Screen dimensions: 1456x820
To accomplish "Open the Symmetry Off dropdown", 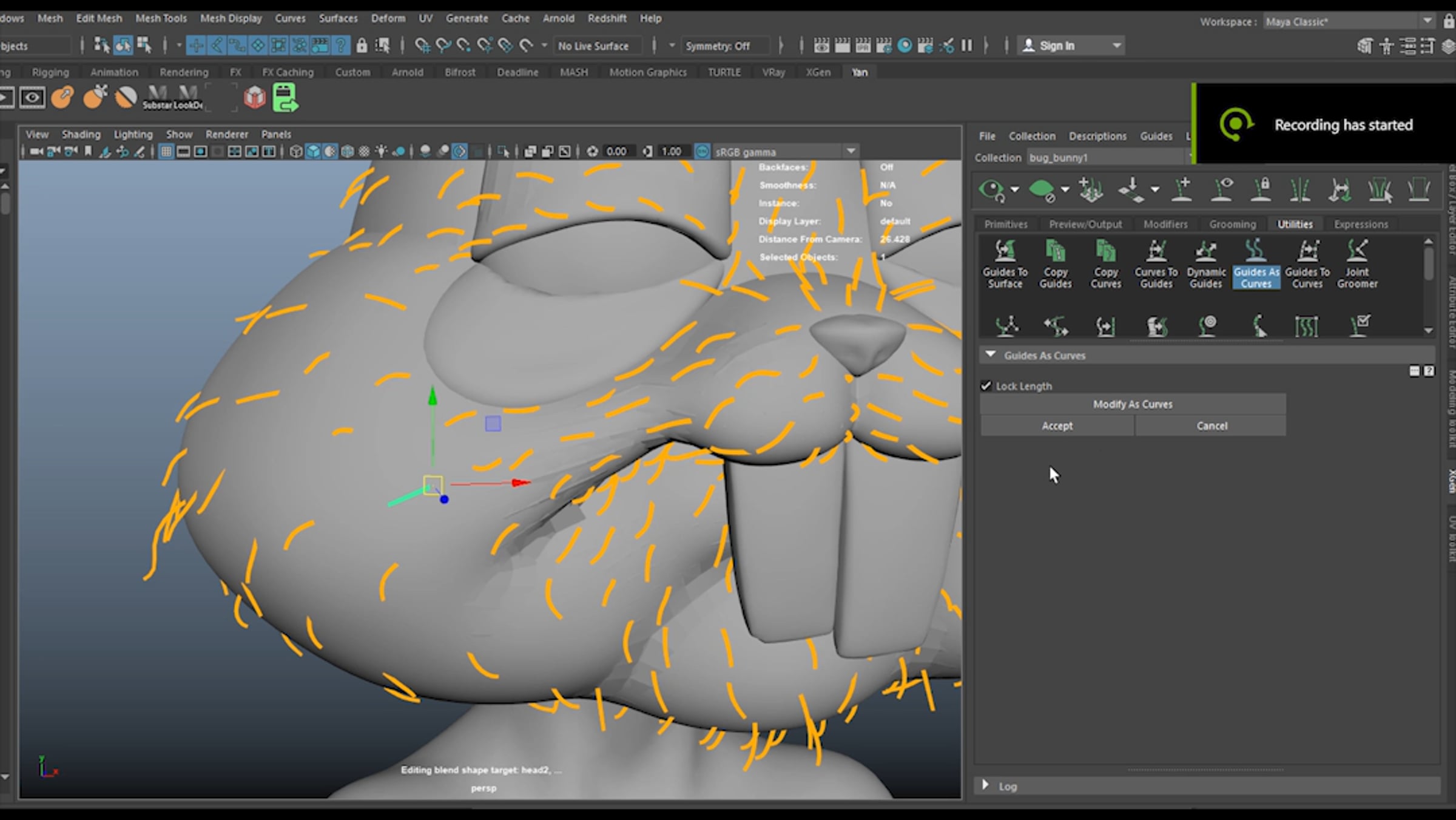I will tap(726, 46).
